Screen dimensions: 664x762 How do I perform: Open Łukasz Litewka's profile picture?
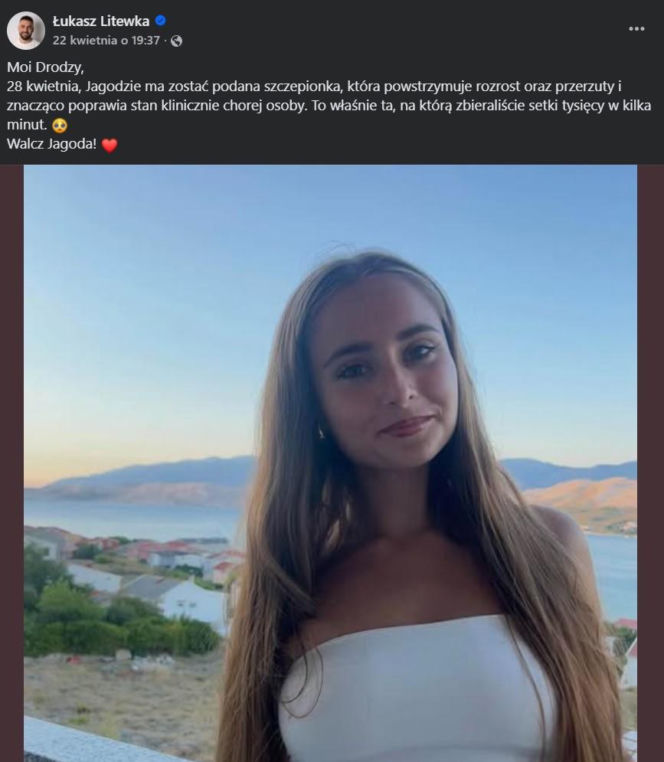point(25,30)
